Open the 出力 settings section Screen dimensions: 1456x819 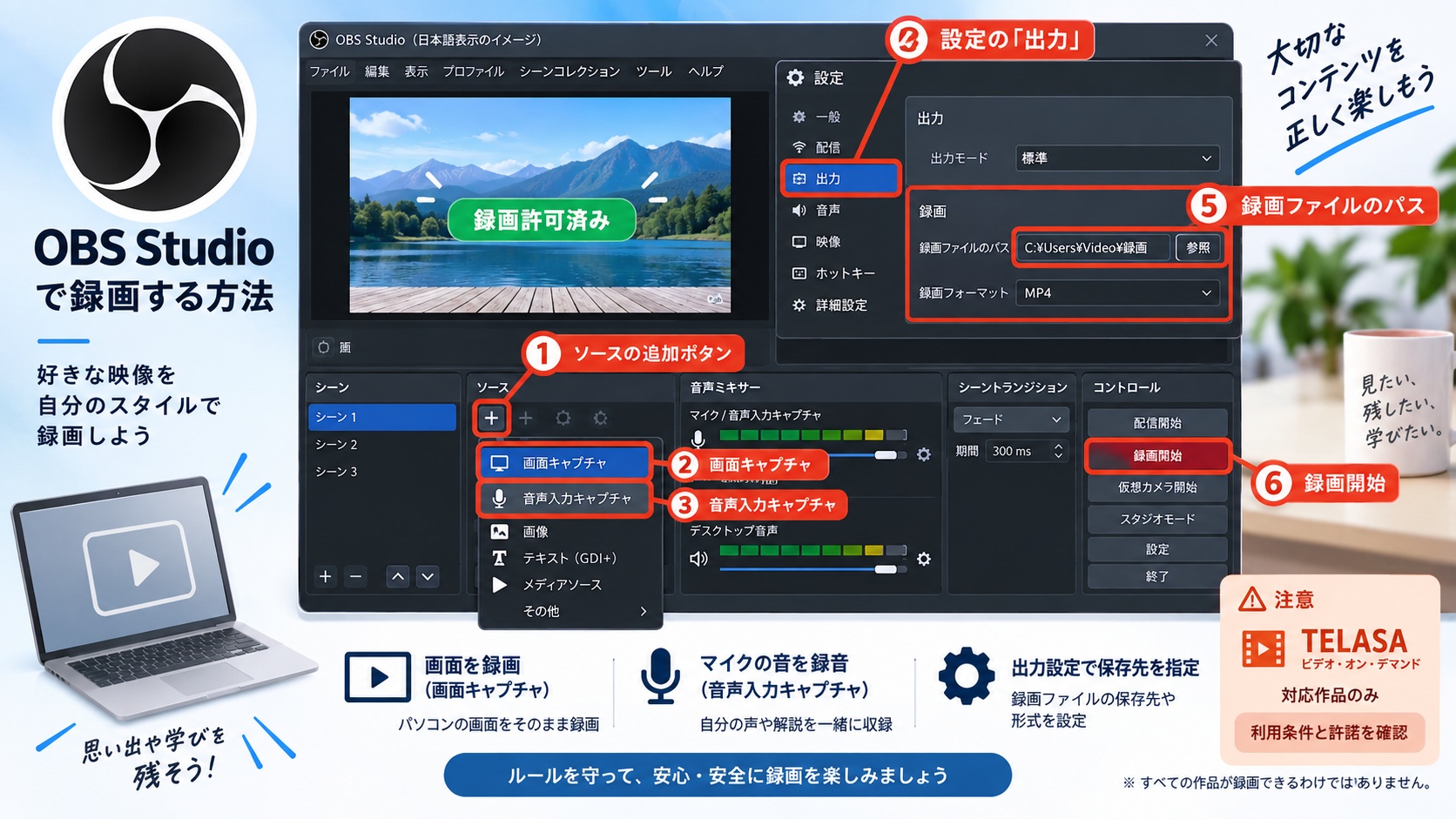[841, 178]
